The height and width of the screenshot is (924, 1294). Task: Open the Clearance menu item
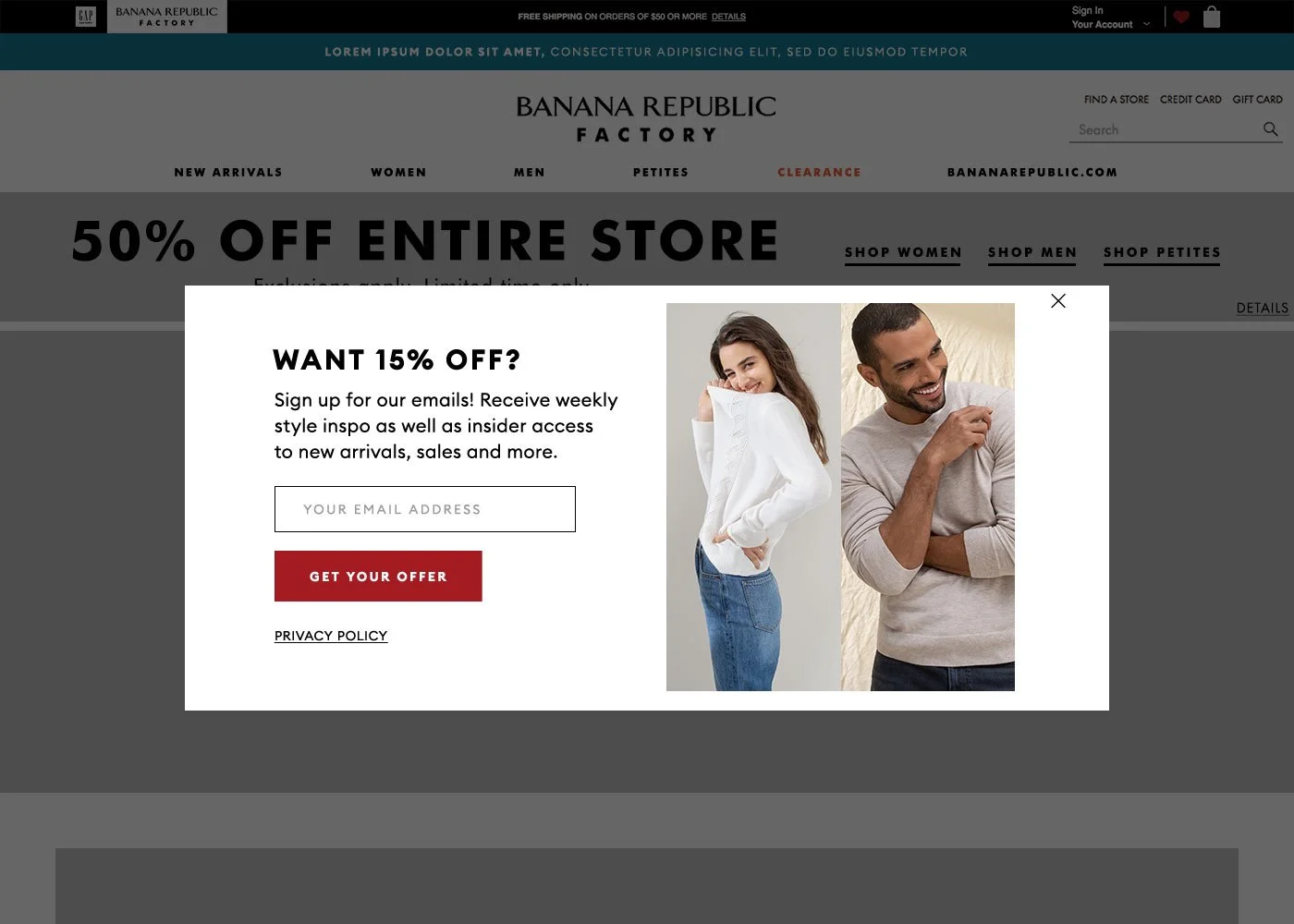pos(819,172)
